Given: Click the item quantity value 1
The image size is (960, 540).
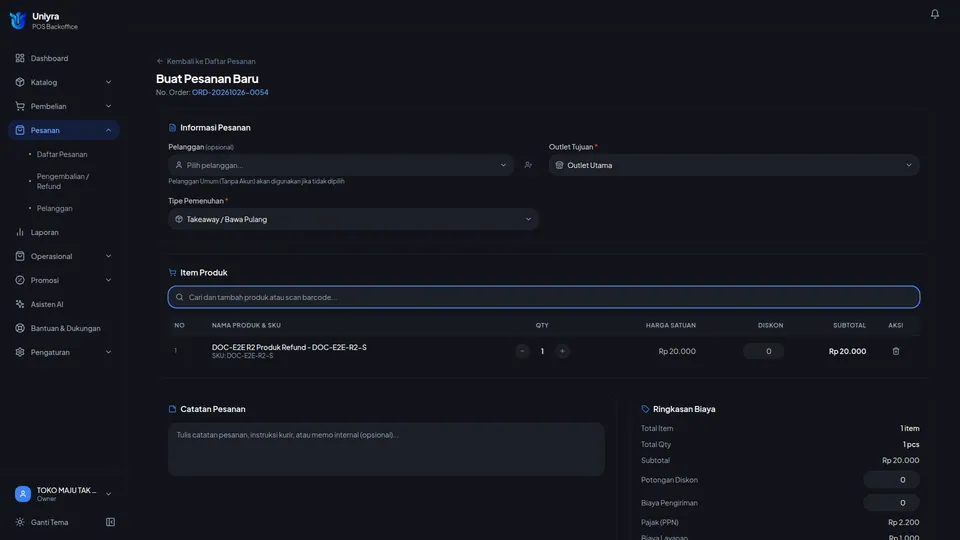Looking at the screenshot, I should [x=542, y=351].
